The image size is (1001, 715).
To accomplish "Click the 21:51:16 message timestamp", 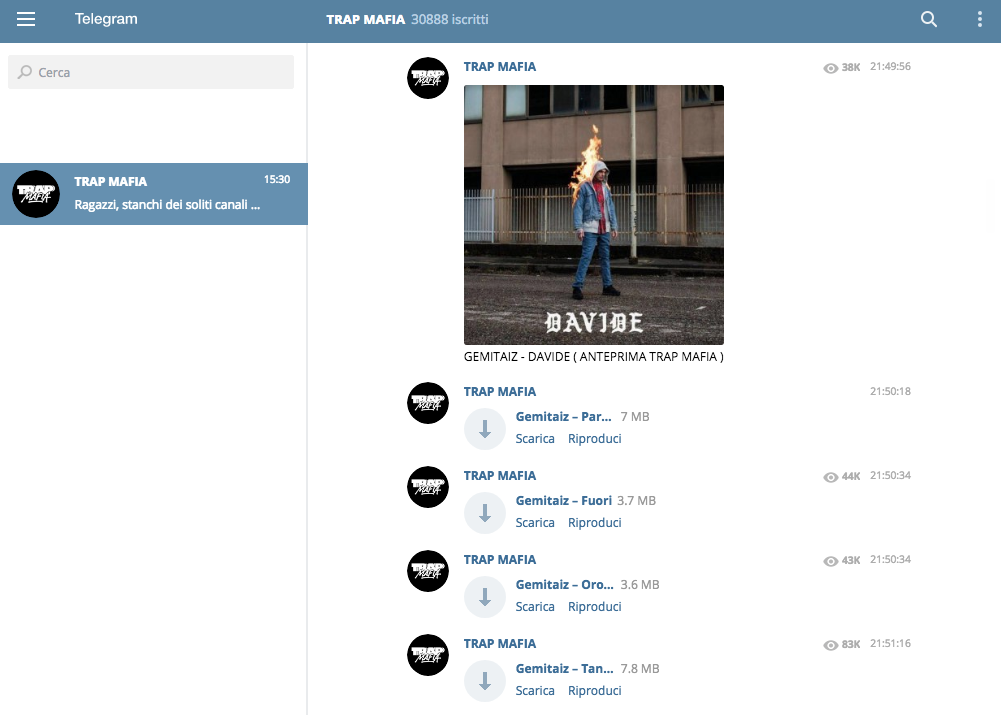I will click(891, 644).
